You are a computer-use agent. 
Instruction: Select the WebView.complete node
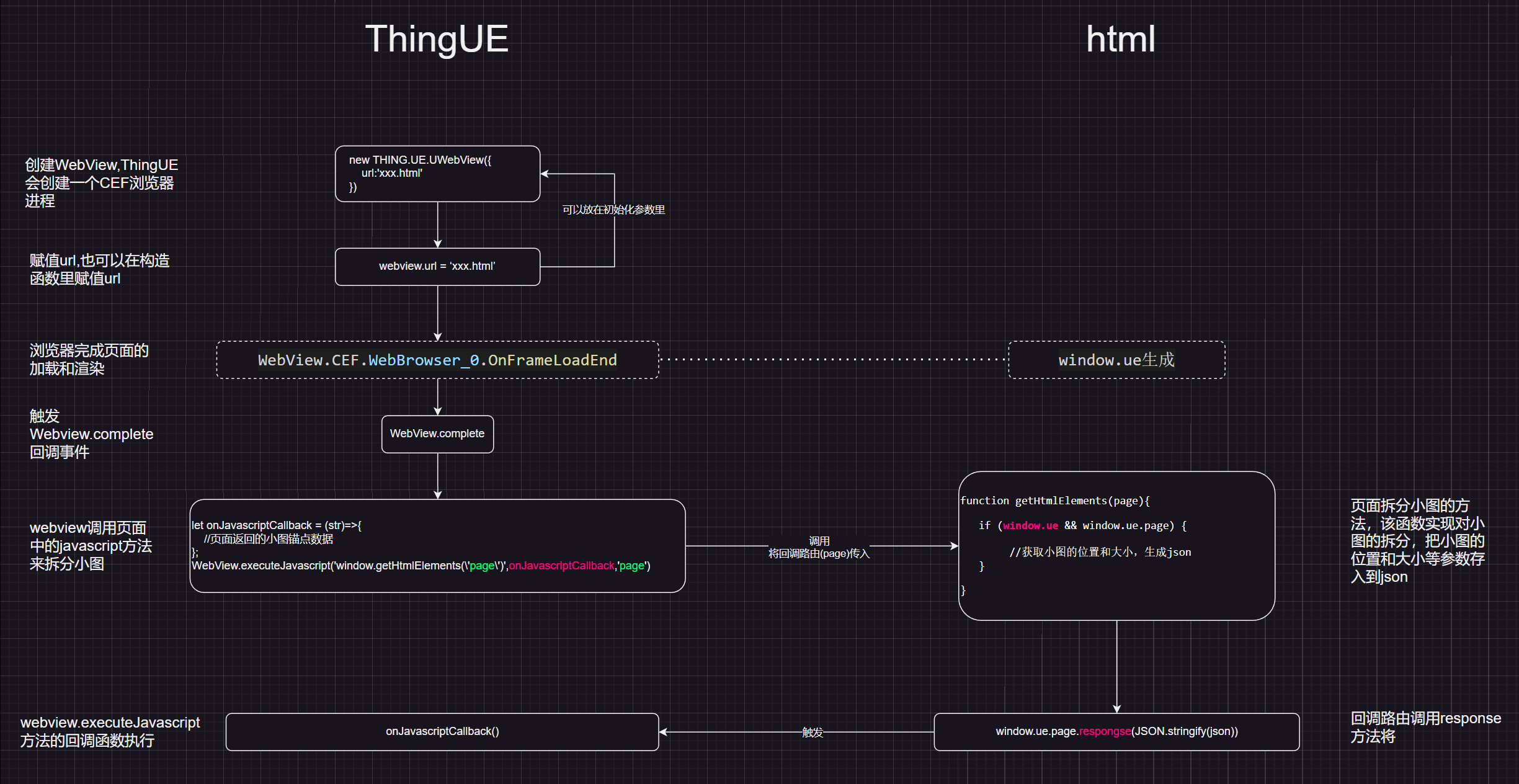[x=437, y=434]
